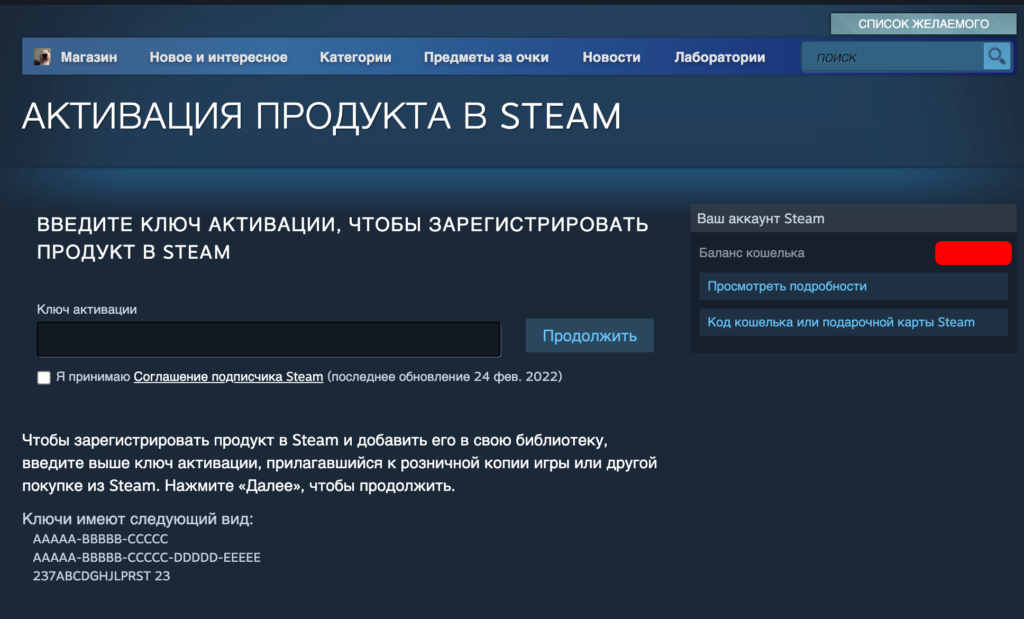
Task: Expand the Новое и интересное menu
Action: [218, 57]
